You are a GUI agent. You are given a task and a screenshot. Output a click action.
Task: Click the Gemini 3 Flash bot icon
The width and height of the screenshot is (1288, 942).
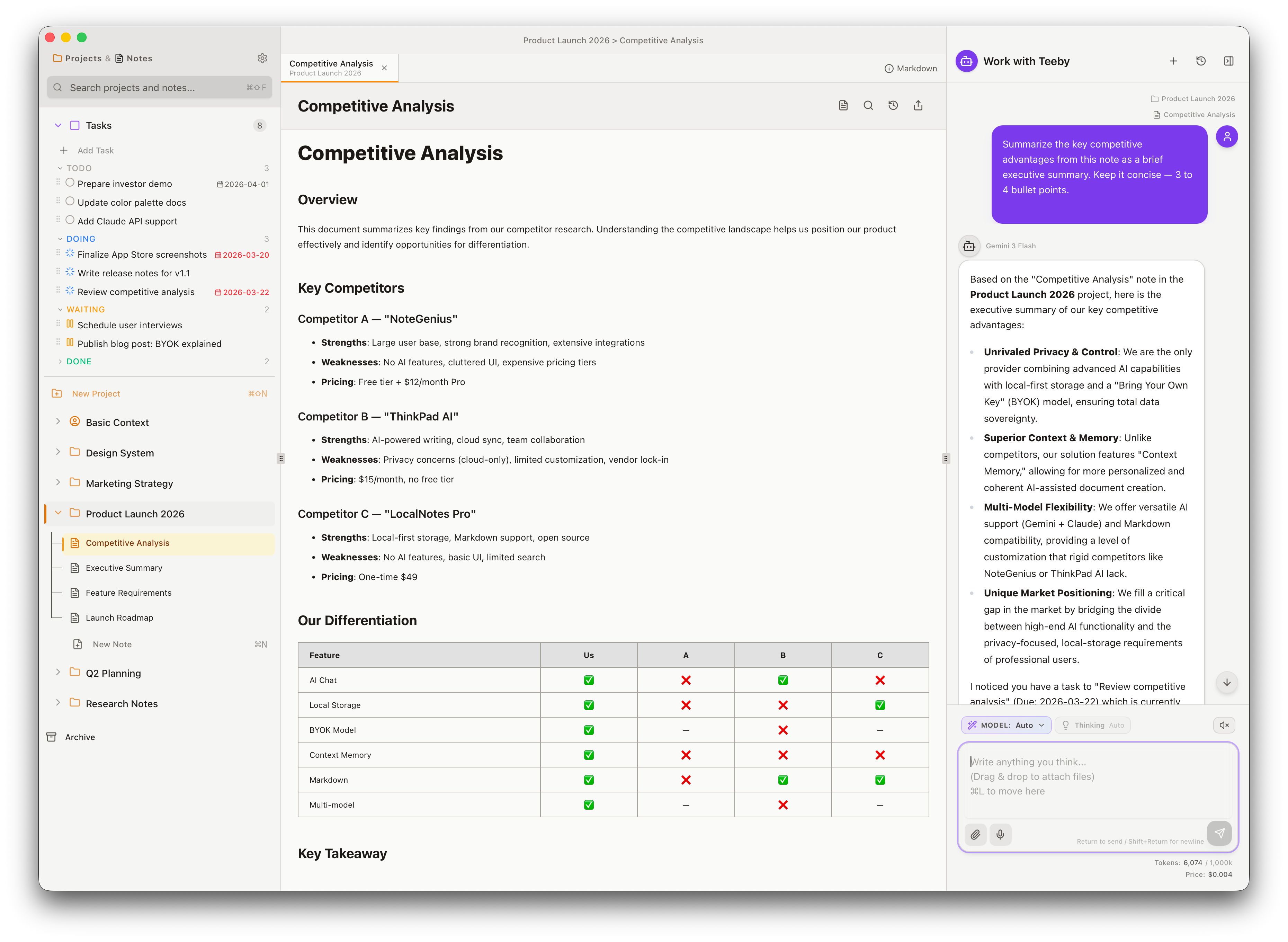tap(969, 246)
